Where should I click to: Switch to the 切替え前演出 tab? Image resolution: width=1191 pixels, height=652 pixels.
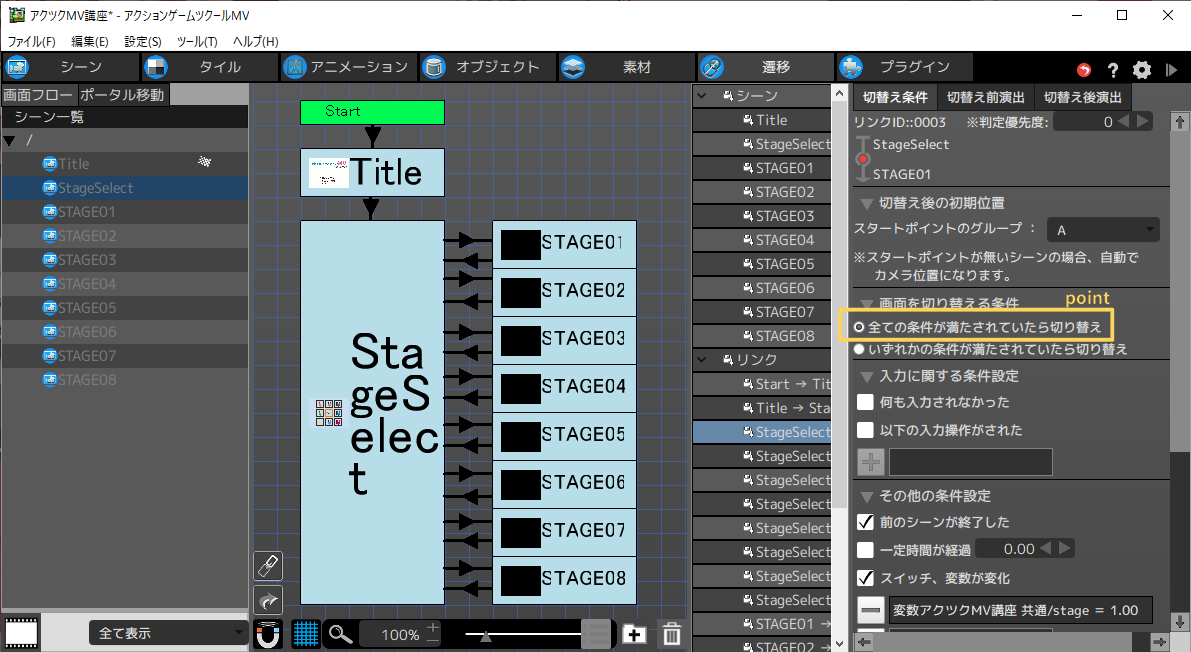pyautogui.click(x=985, y=97)
